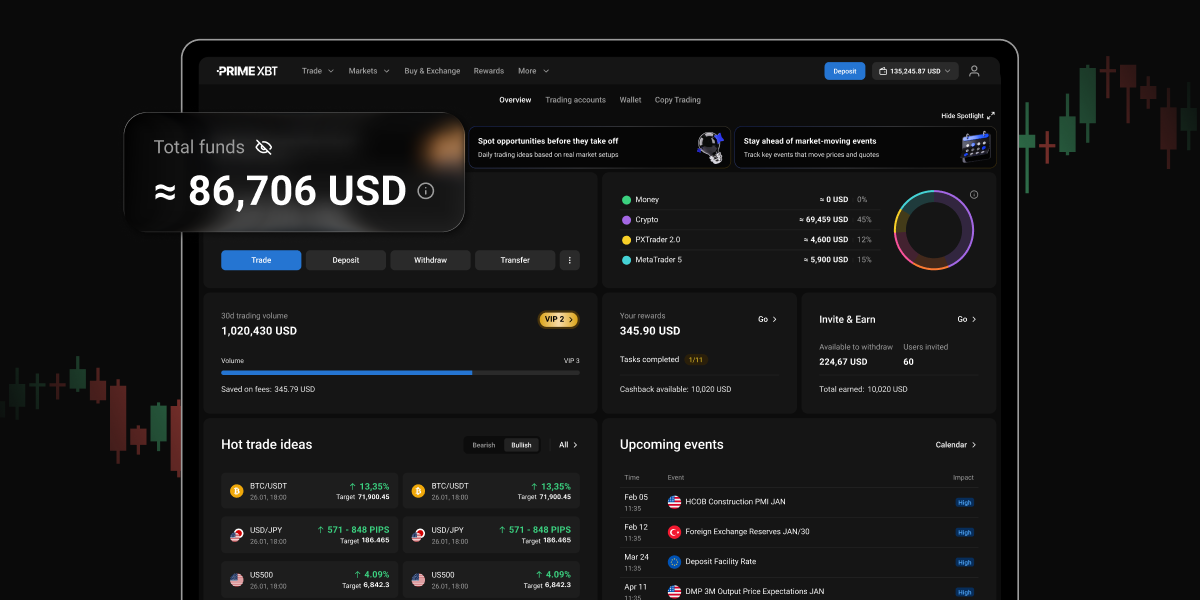
Task: Open Rewards in the top navigation
Action: click(x=489, y=71)
